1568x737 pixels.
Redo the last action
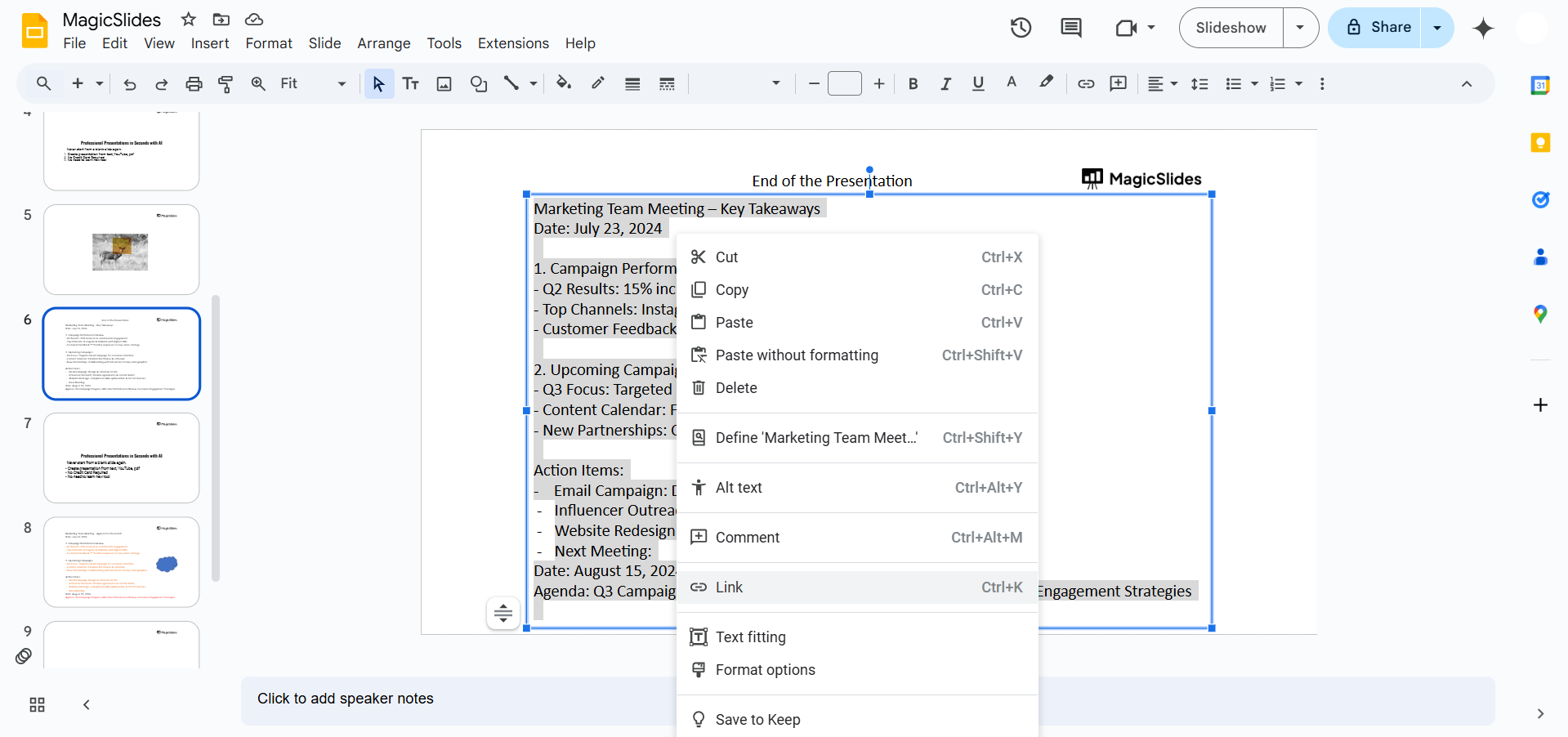point(161,83)
